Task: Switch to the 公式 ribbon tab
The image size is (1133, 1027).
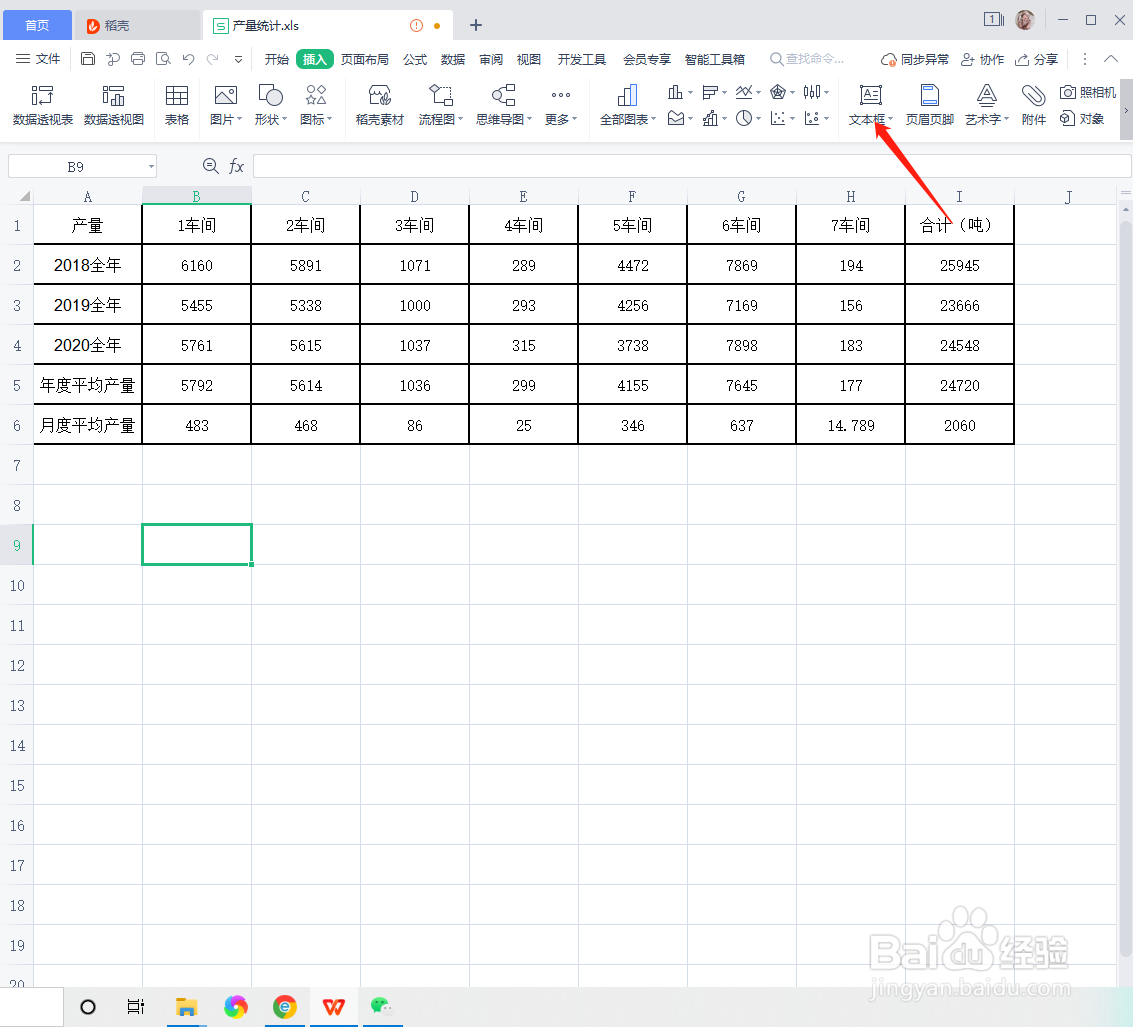Action: pos(414,59)
